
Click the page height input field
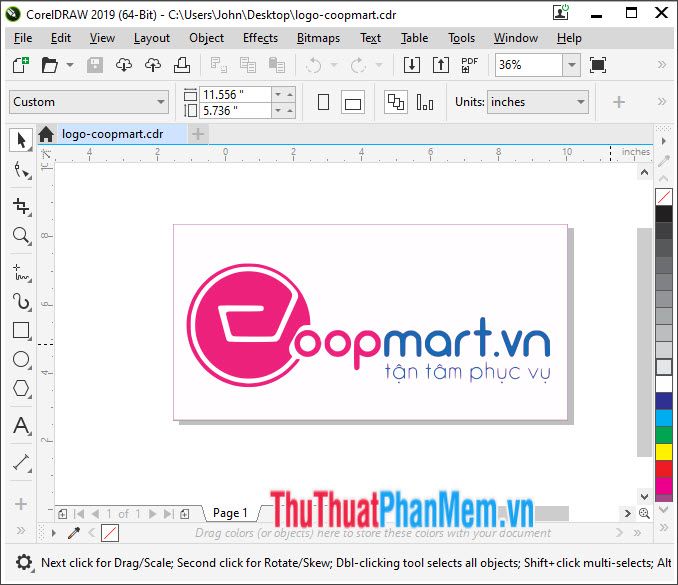[236, 111]
